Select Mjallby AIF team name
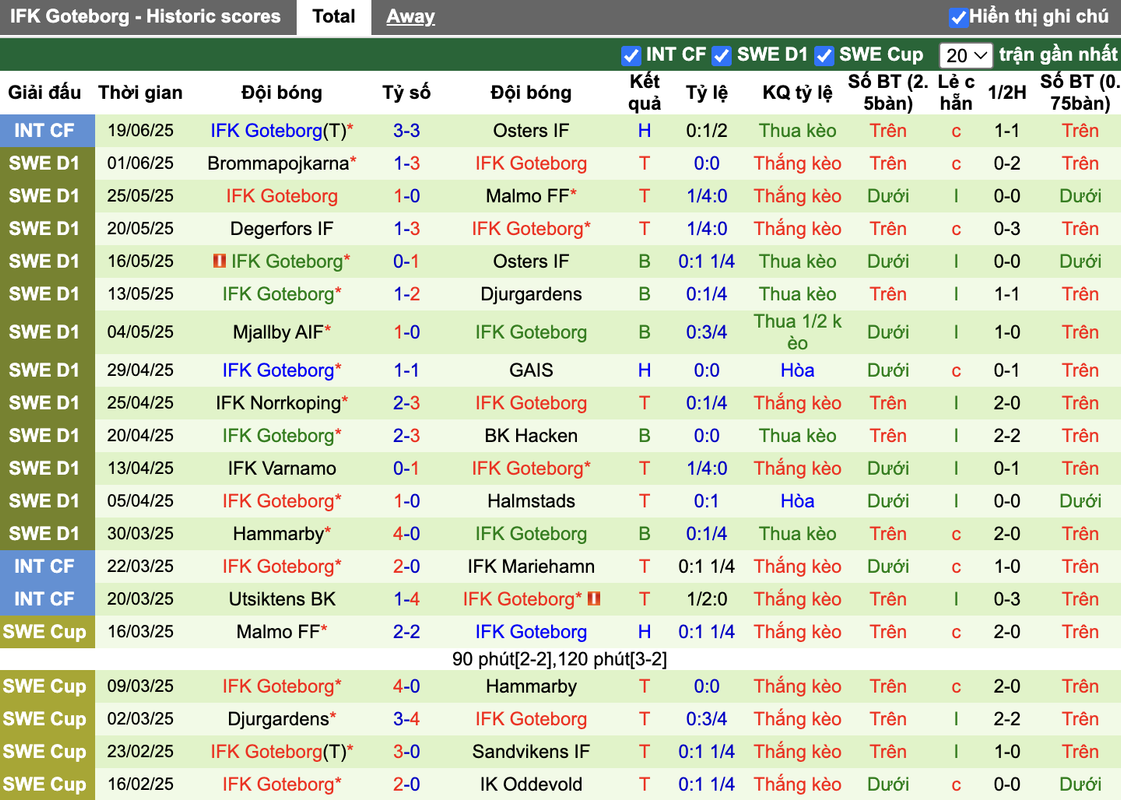 coord(278,332)
